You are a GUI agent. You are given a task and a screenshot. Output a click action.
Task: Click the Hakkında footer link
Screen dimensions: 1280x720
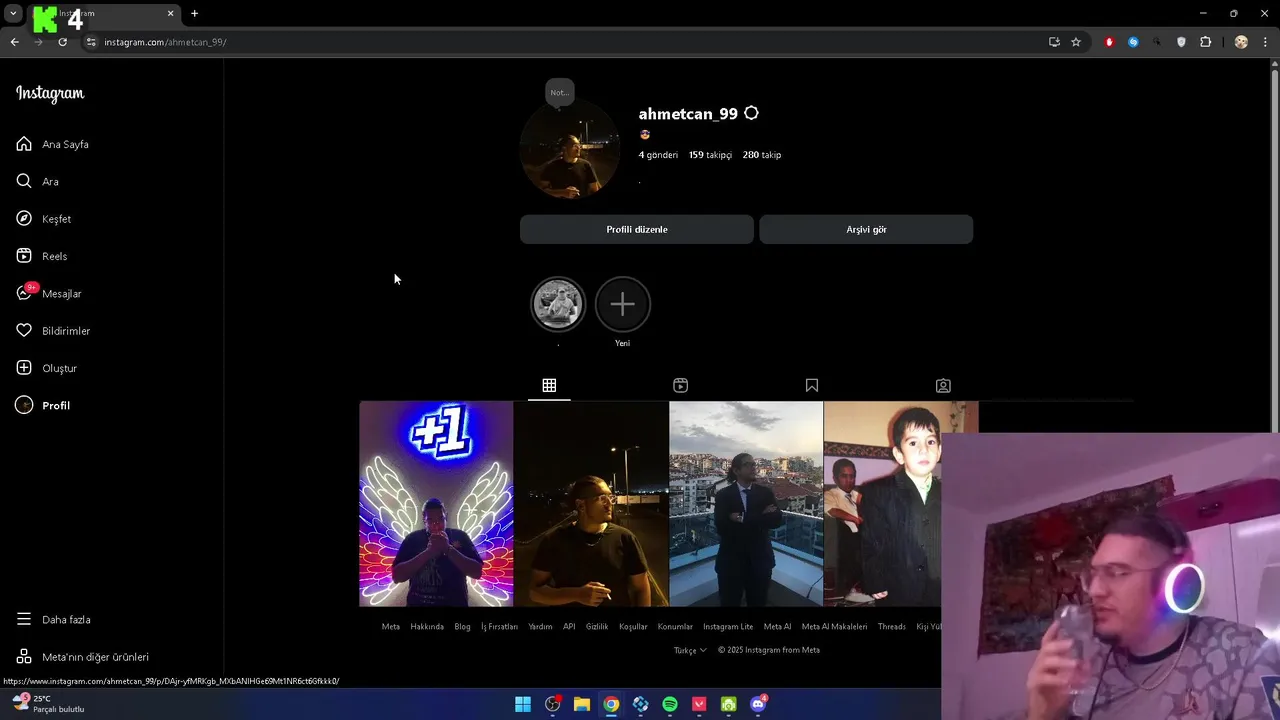pos(427,627)
